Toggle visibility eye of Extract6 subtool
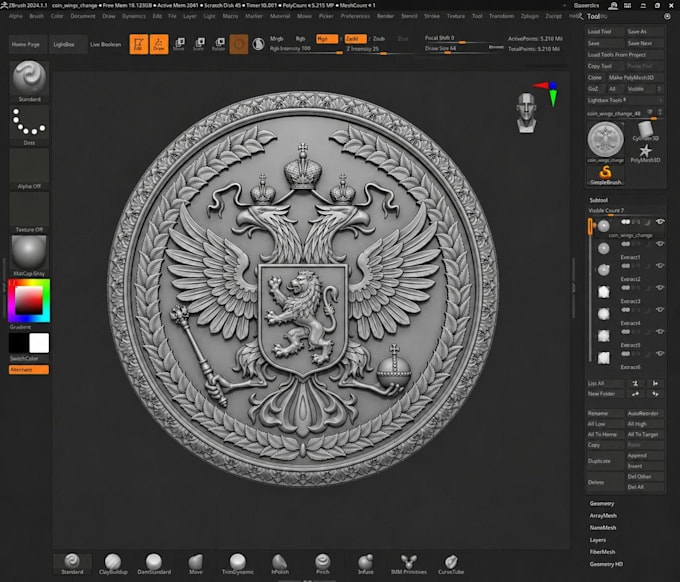 pyautogui.click(x=660, y=353)
